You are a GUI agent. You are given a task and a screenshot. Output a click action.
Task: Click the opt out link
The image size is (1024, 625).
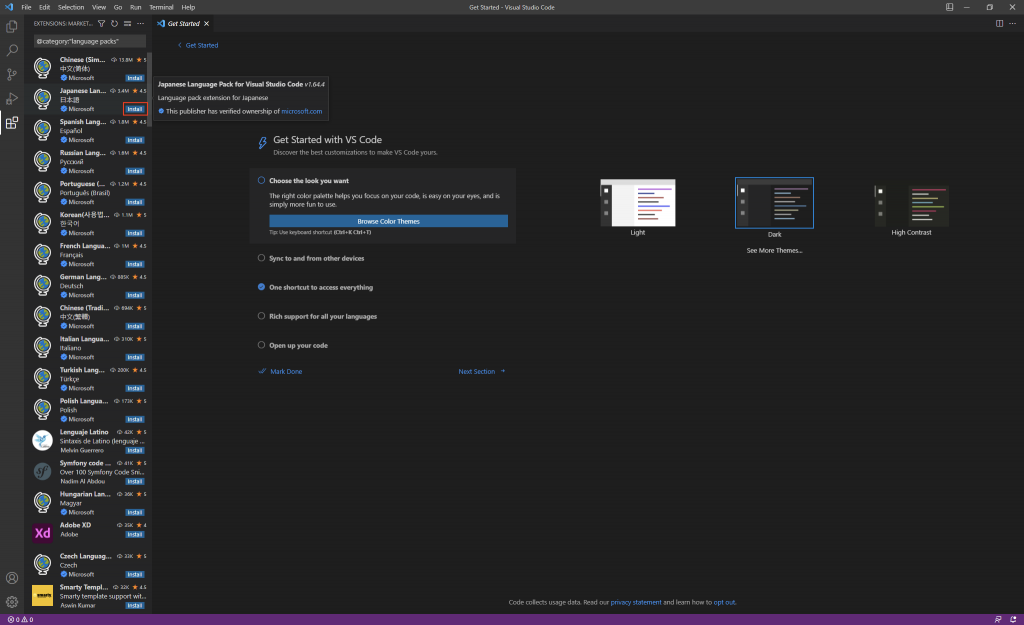pos(724,603)
